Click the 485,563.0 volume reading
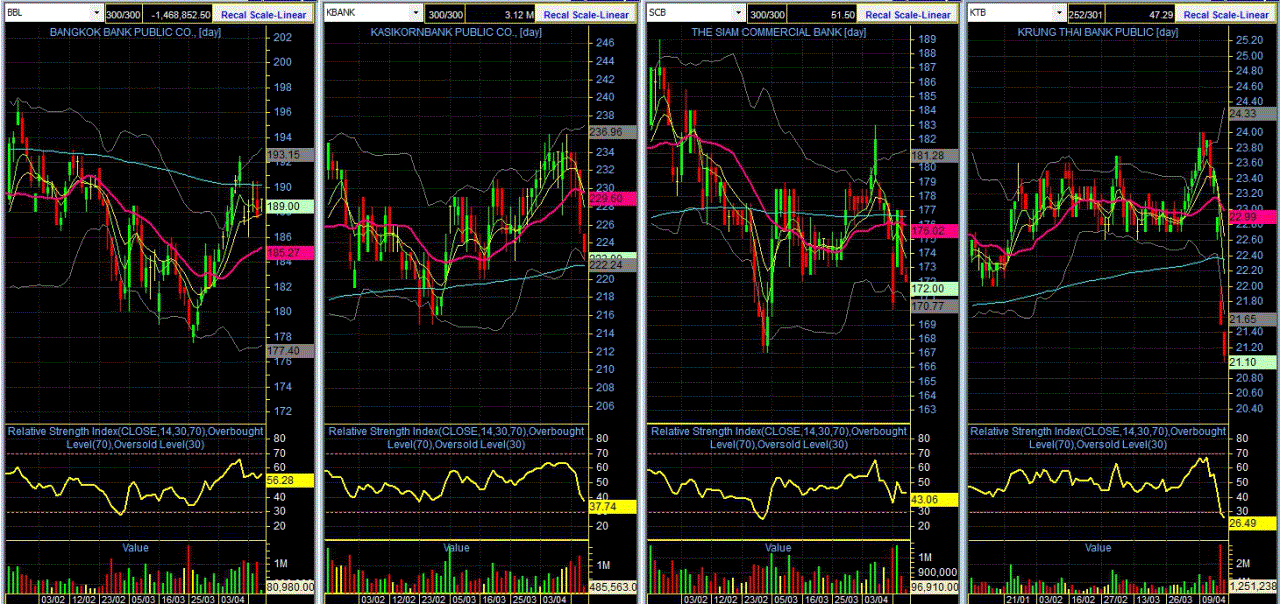The height and width of the screenshot is (604, 1280). (612, 587)
